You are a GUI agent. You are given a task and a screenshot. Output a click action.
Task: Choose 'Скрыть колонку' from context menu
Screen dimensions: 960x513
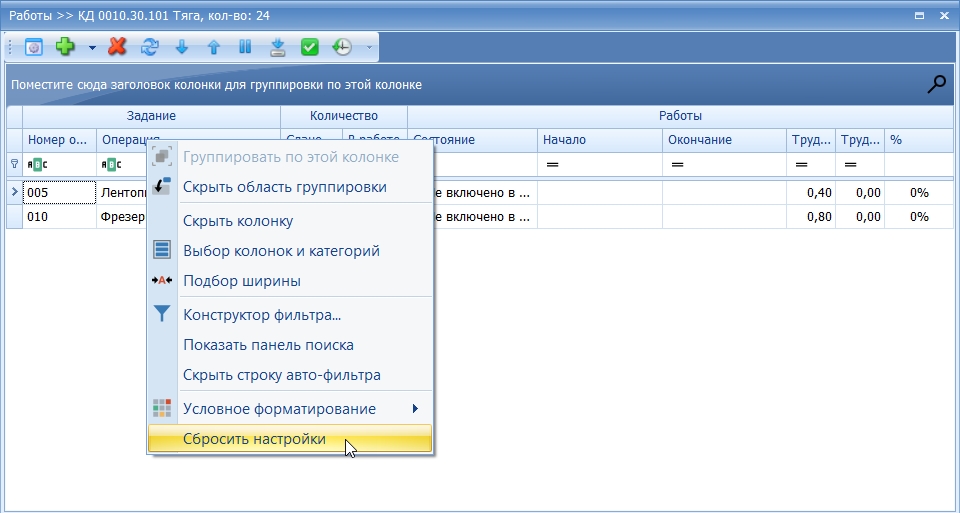[290, 221]
